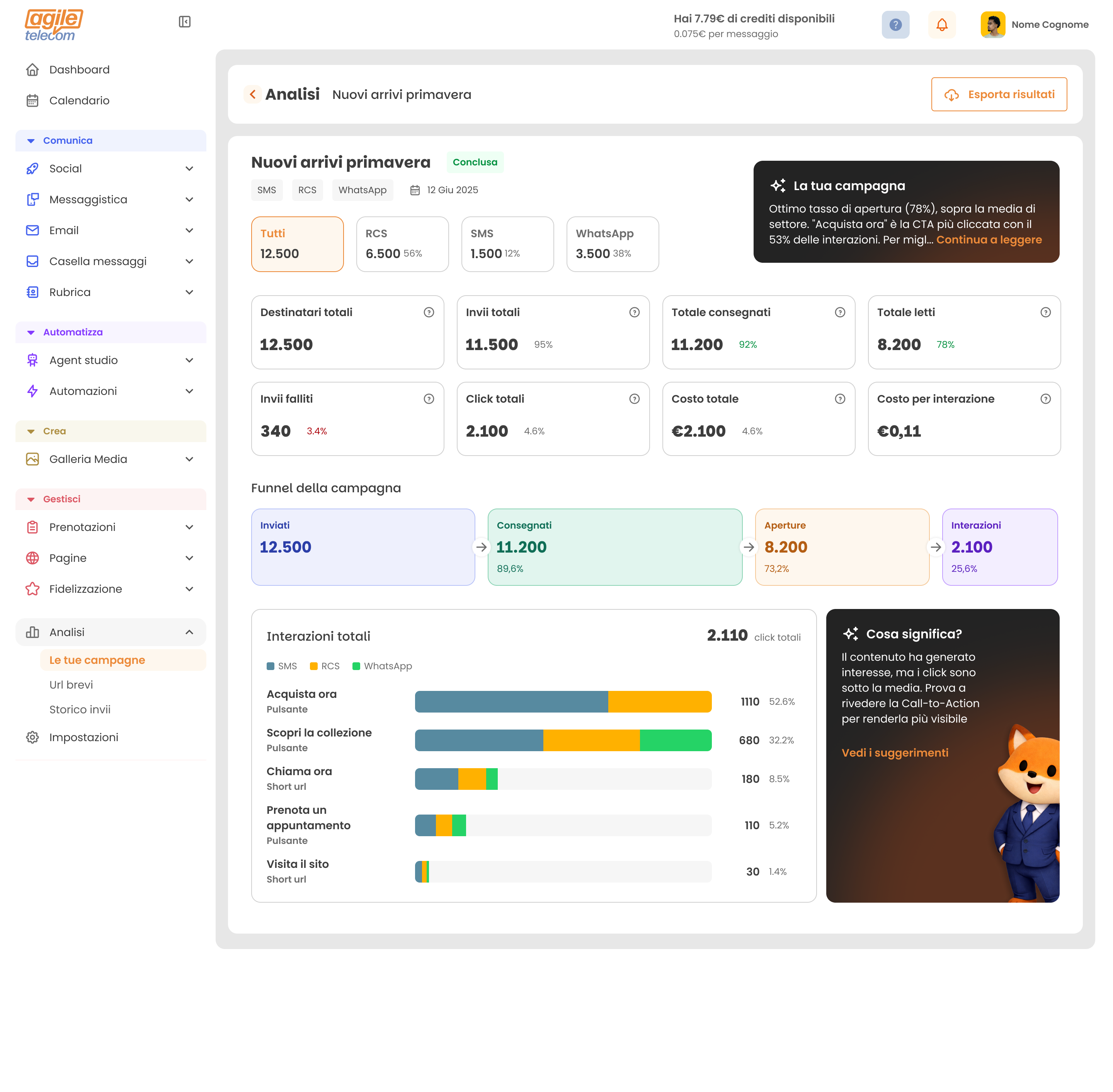The height and width of the screenshot is (1092, 1113).
Task: Click the back arrow next to Analisi
Action: pyautogui.click(x=252, y=94)
